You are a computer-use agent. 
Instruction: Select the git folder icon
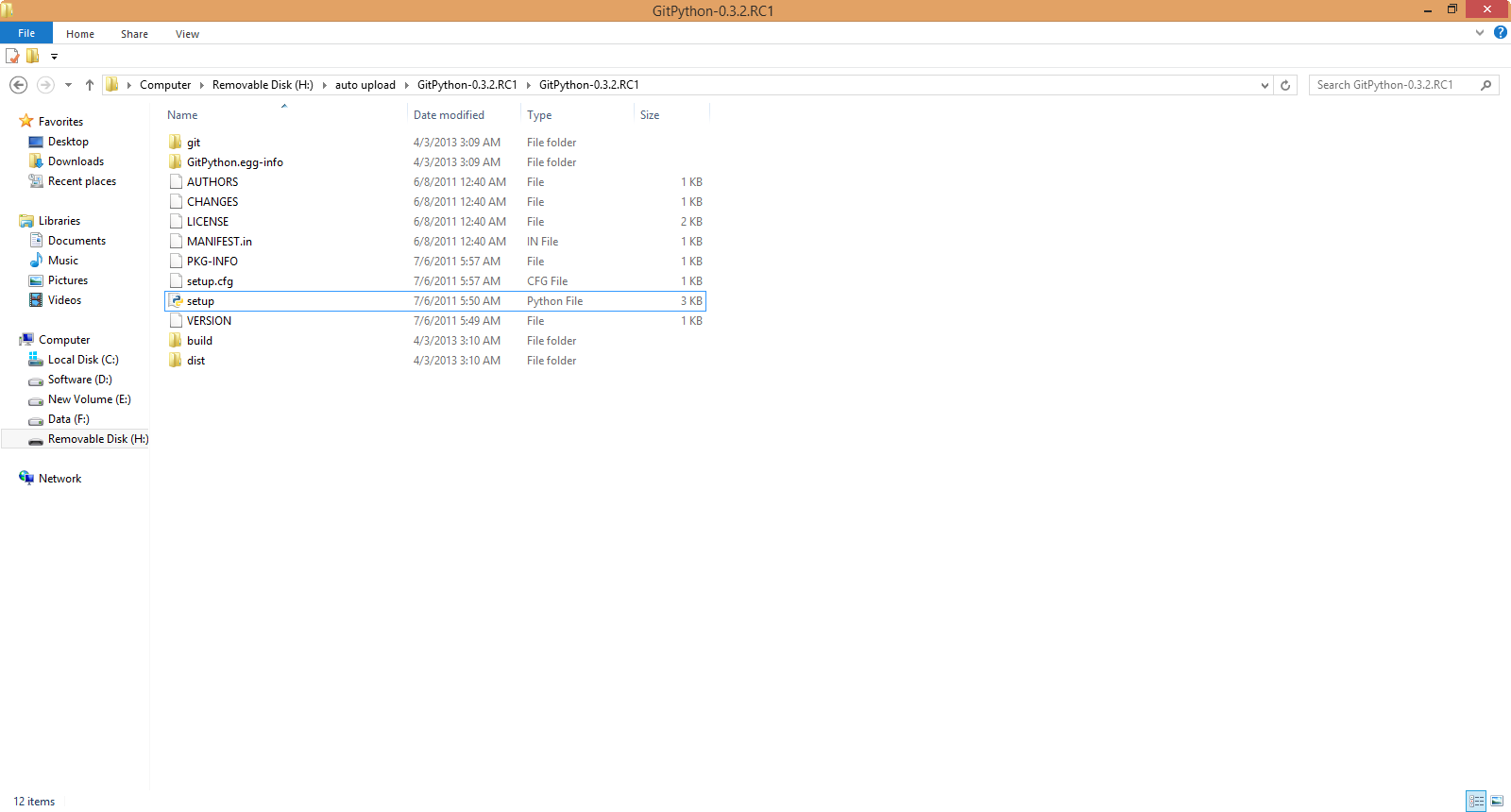pos(176,142)
